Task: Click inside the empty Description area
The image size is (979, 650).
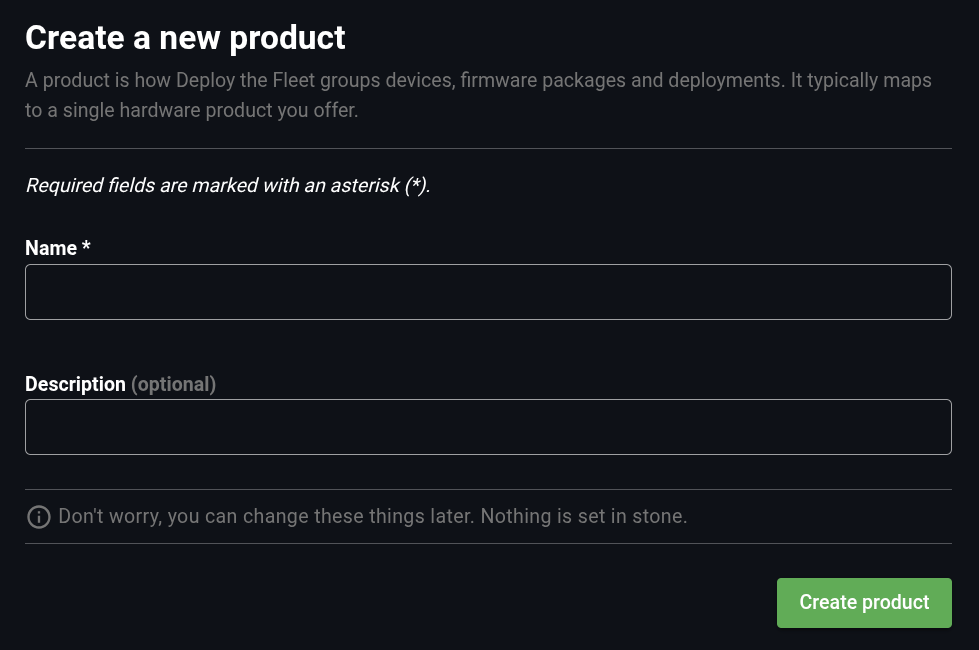Action: pyautogui.click(x=488, y=427)
